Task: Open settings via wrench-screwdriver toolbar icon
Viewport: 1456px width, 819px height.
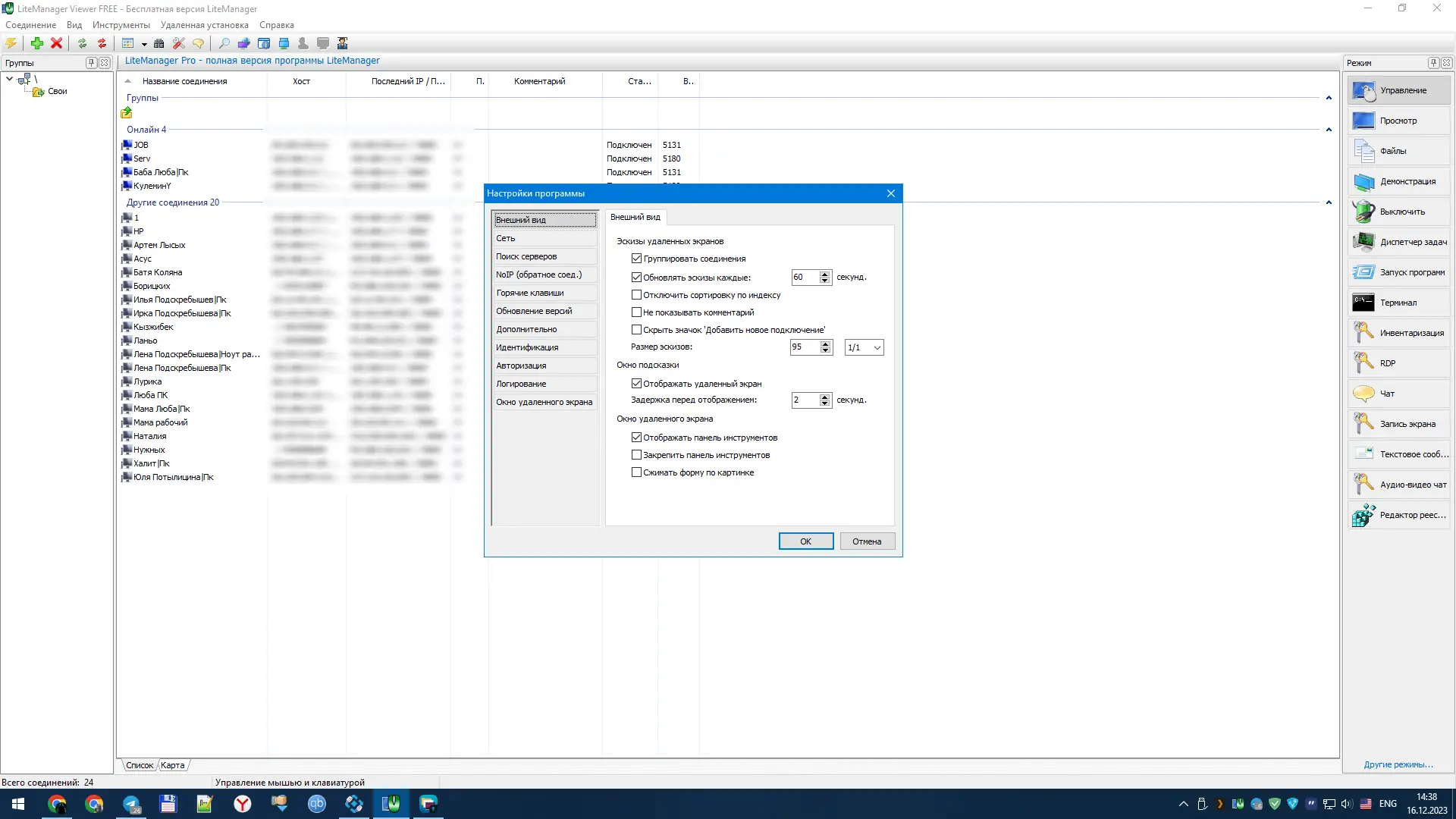Action: [x=179, y=43]
